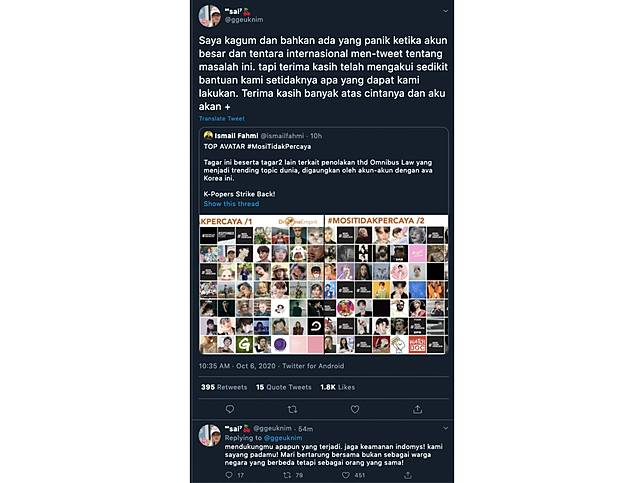Image resolution: width=644 pixels, height=483 pixels.
Task: Share the main tweet
Action: coord(417,409)
